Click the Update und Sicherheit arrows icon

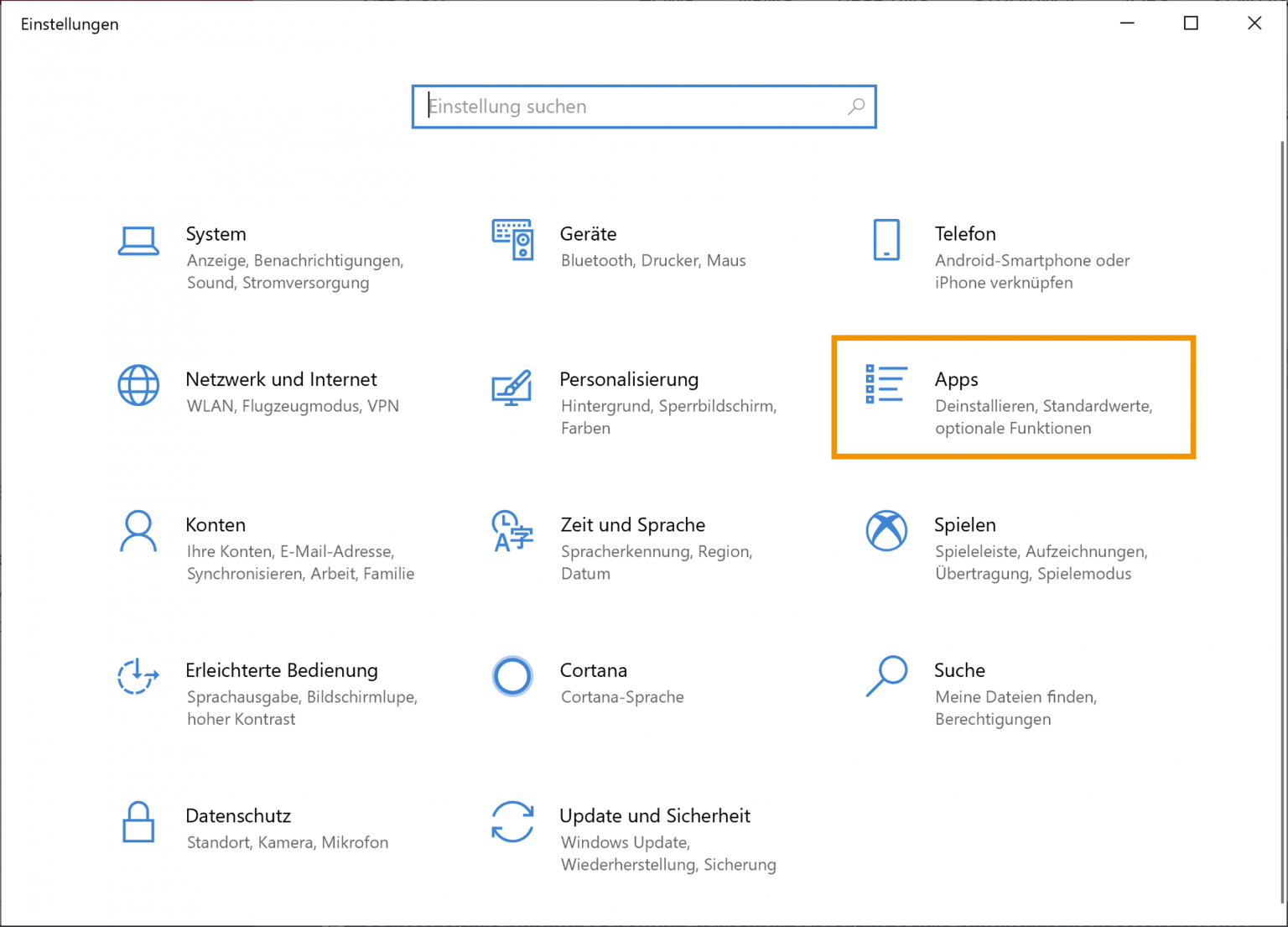click(x=512, y=821)
